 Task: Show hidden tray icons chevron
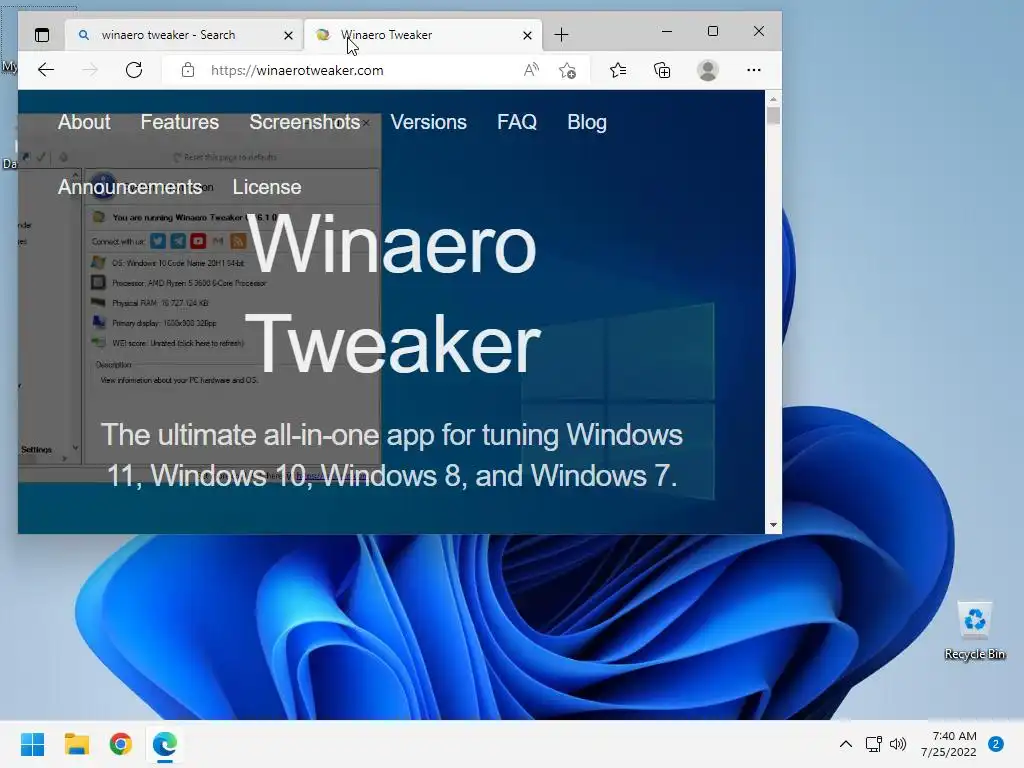[846, 744]
